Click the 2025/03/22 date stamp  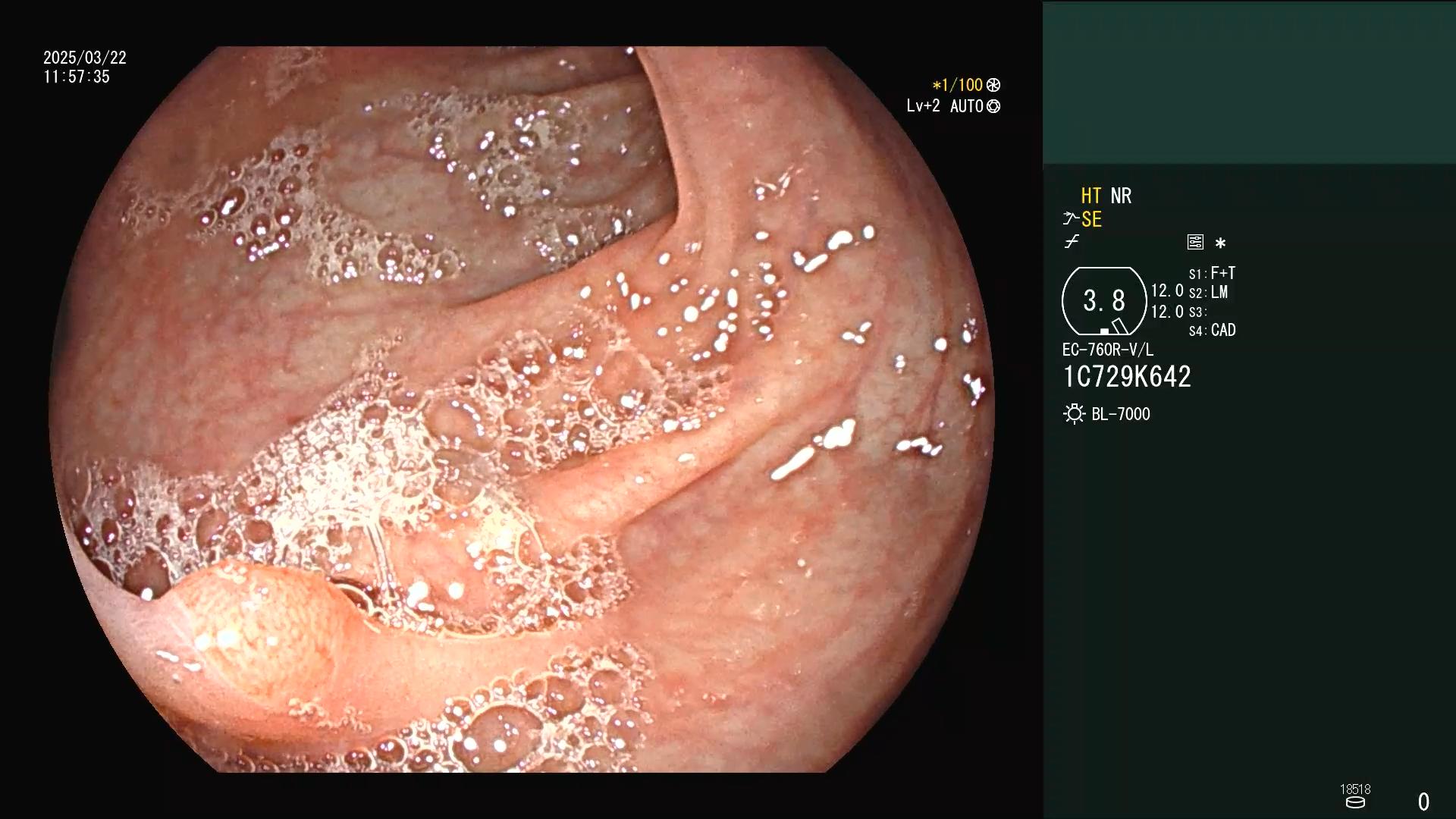(85, 58)
